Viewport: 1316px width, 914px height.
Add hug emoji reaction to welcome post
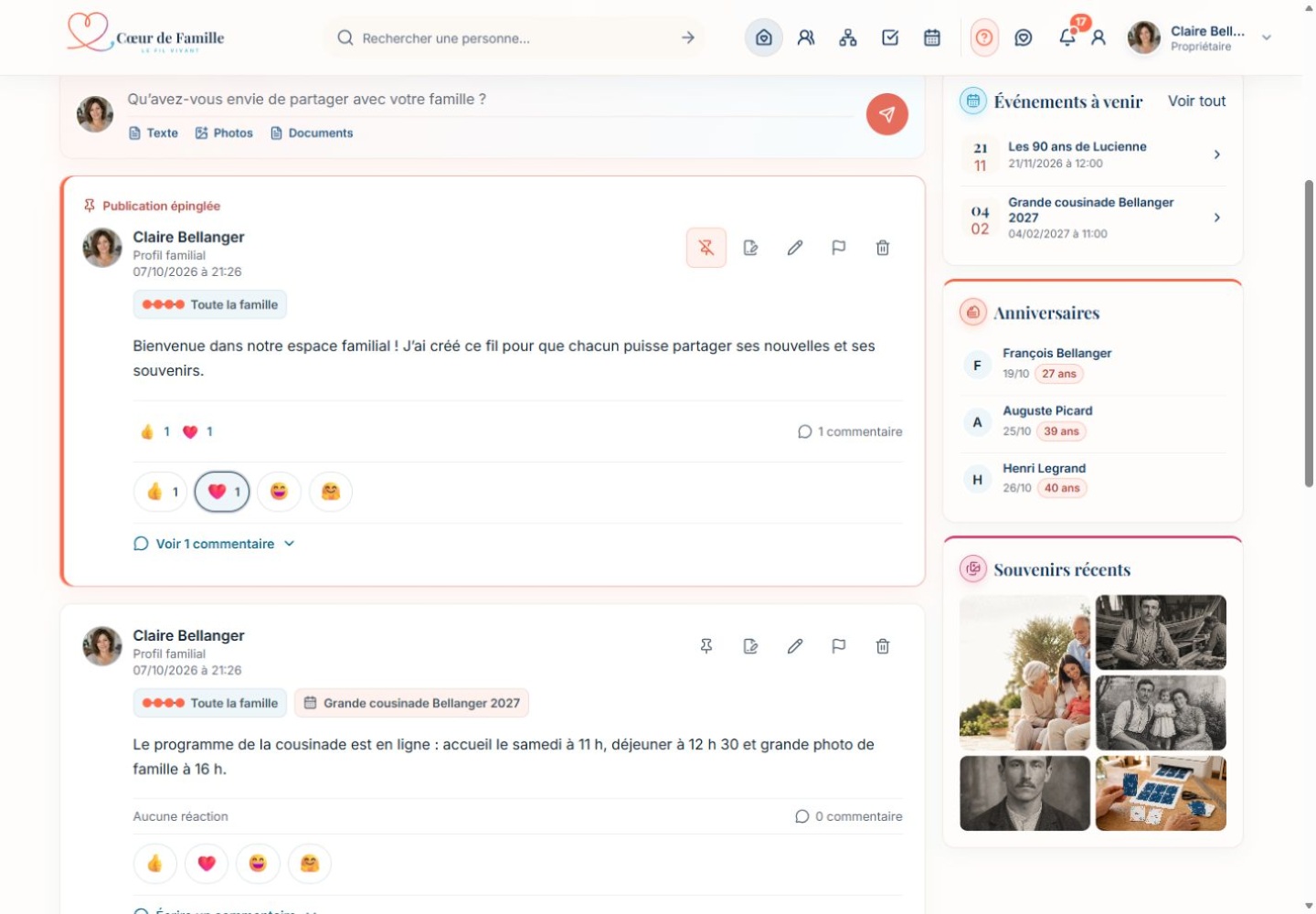[x=331, y=492]
